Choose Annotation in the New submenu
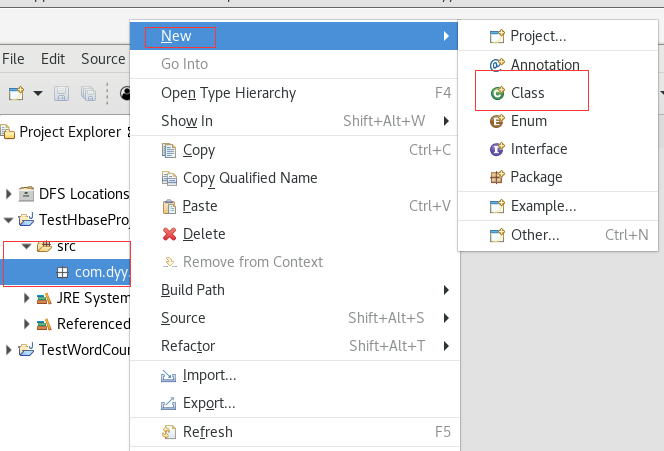The width and height of the screenshot is (664, 451). 558,65
